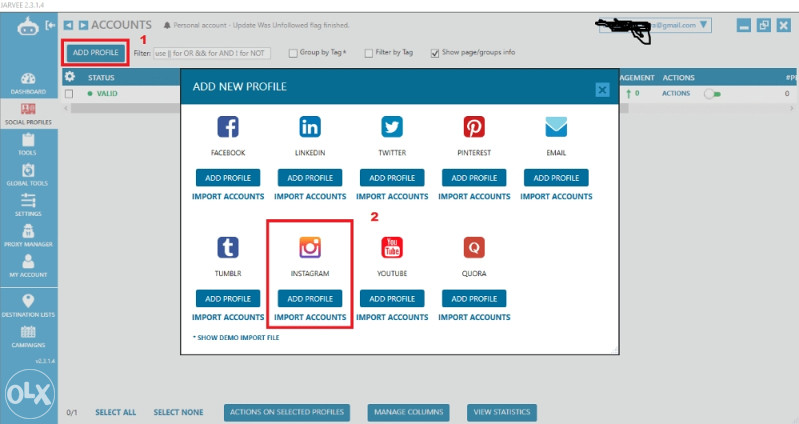Image resolution: width=799 pixels, height=424 pixels.
Task: Add a YouTube profile
Action: (x=392, y=299)
